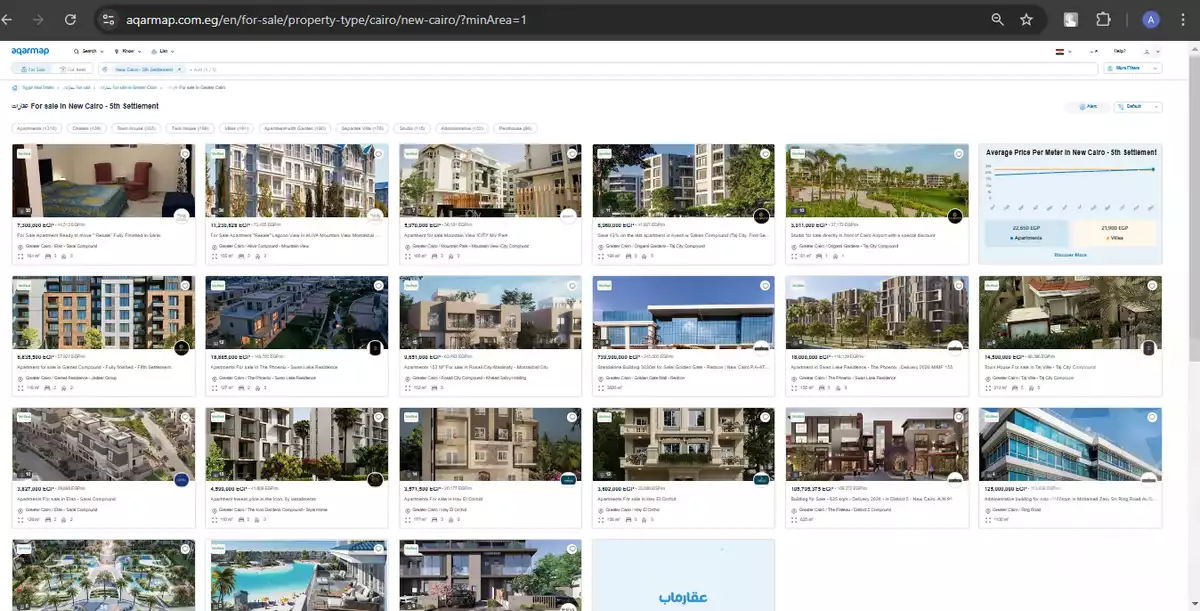Open the Egypt flag language dropdown
This screenshot has height=611, width=1200.
[1063, 51]
